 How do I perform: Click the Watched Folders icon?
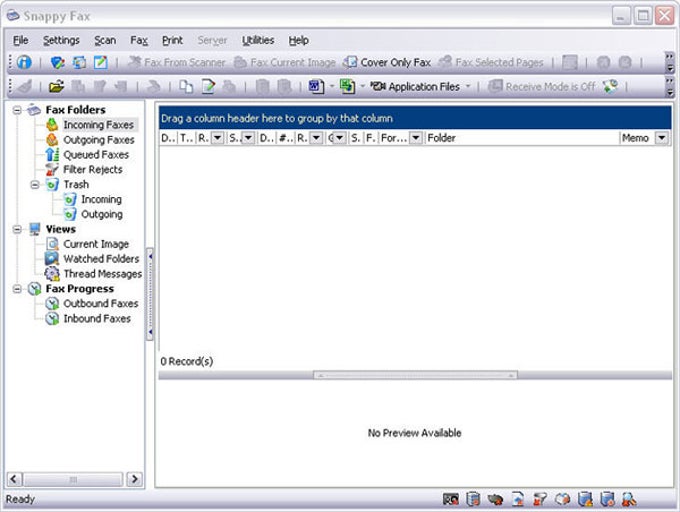click(x=52, y=259)
